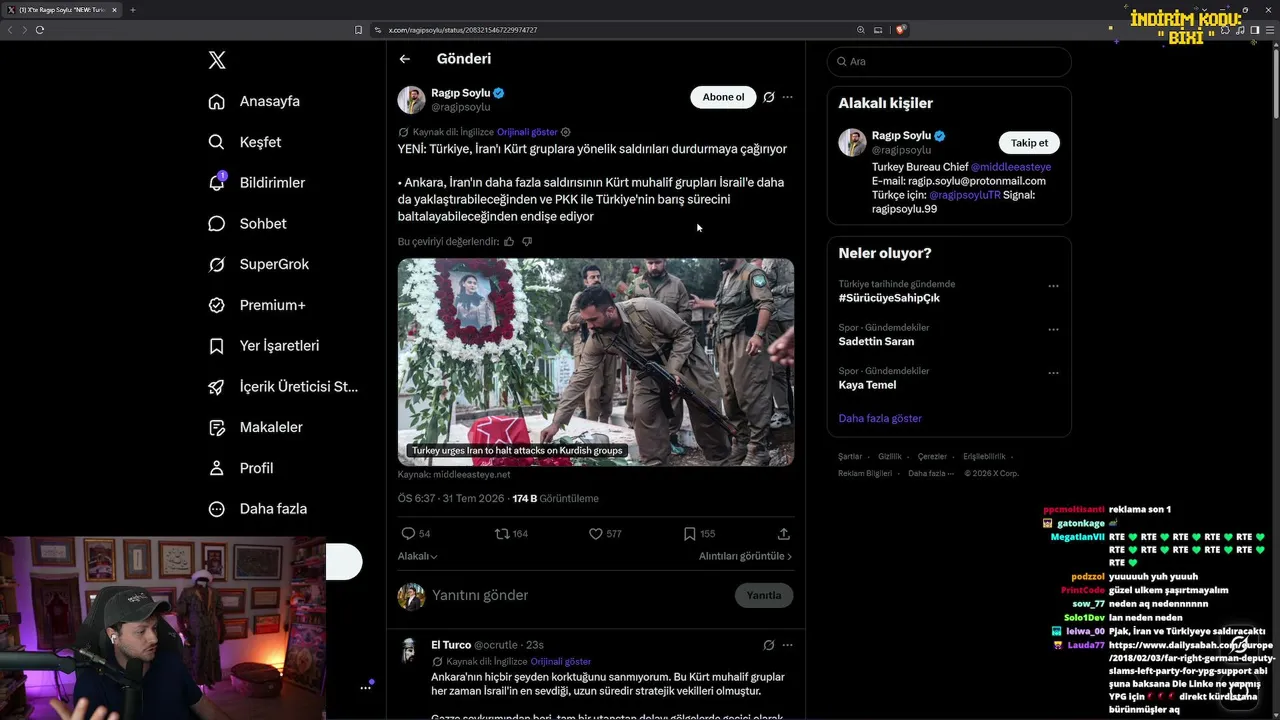This screenshot has width=1280, height=720.
Task: Go back with the Gönderi arrow
Action: tap(405, 59)
